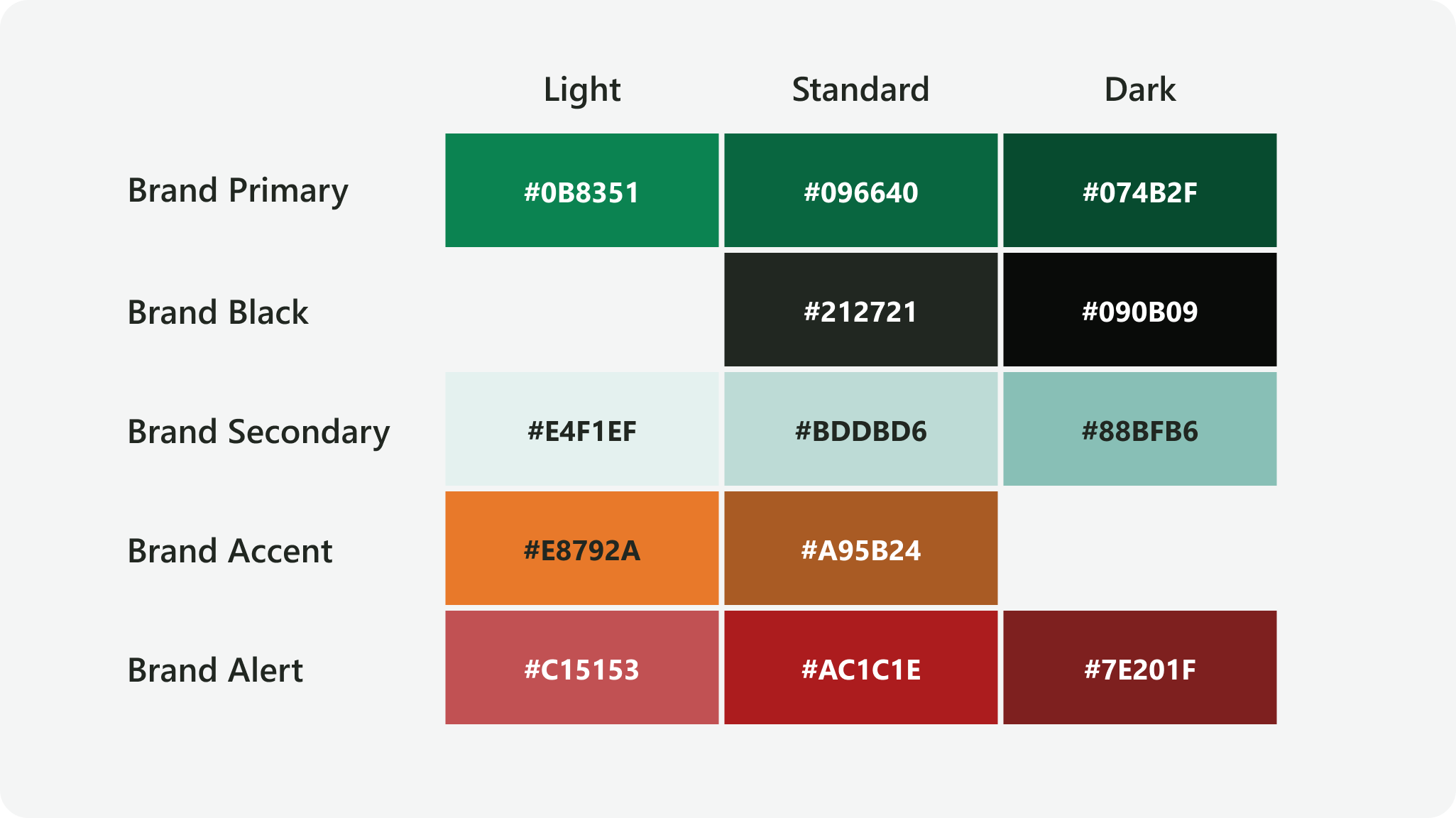The width and height of the screenshot is (1456, 818).
Task: Click the Brand Accent row label
Action: [x=230, y=552]
